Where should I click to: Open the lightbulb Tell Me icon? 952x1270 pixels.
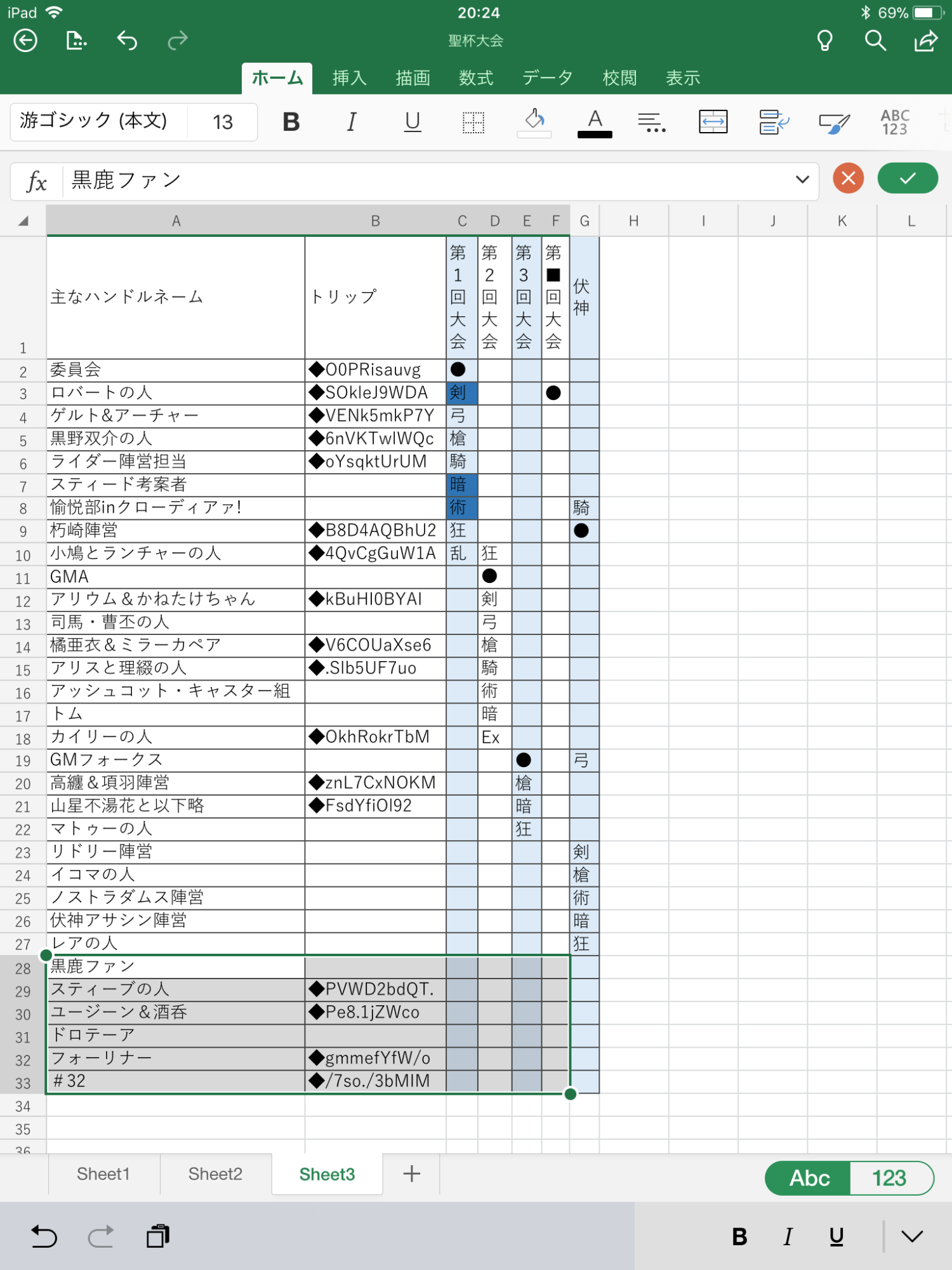click(824, 41)
